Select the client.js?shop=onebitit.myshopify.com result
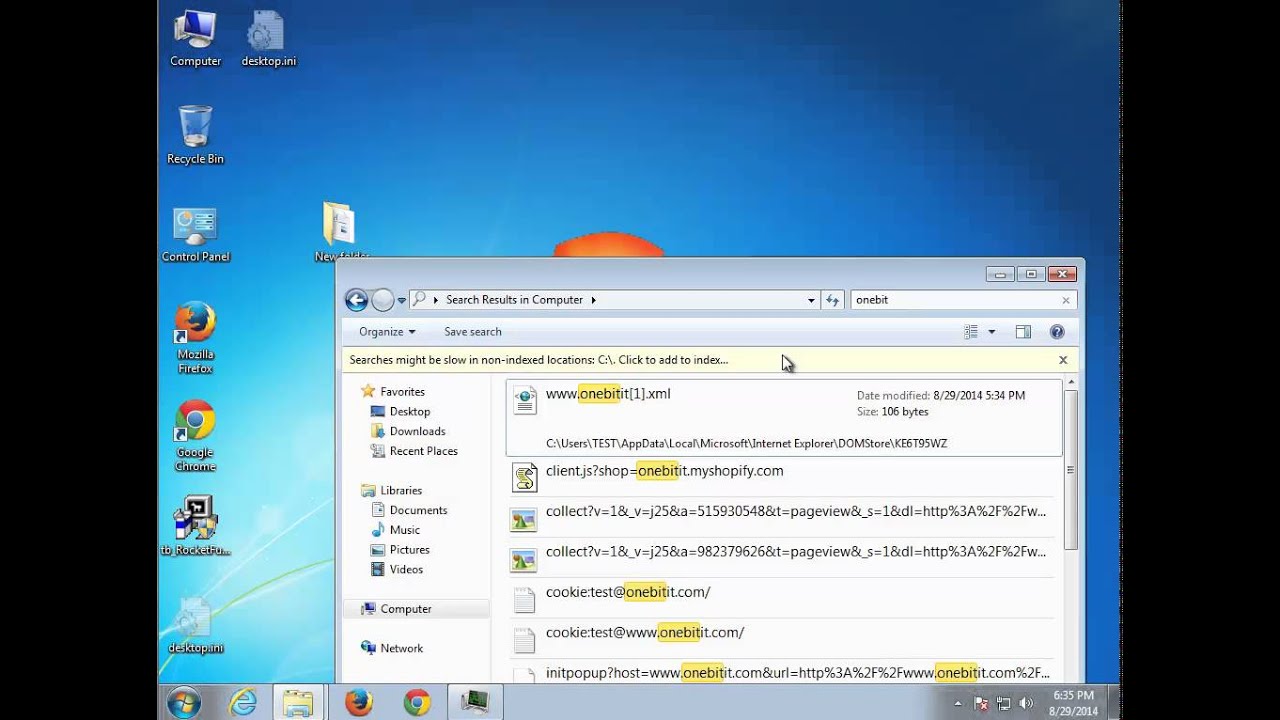Viewport: 1280px width, 720px height. point(782,477)
